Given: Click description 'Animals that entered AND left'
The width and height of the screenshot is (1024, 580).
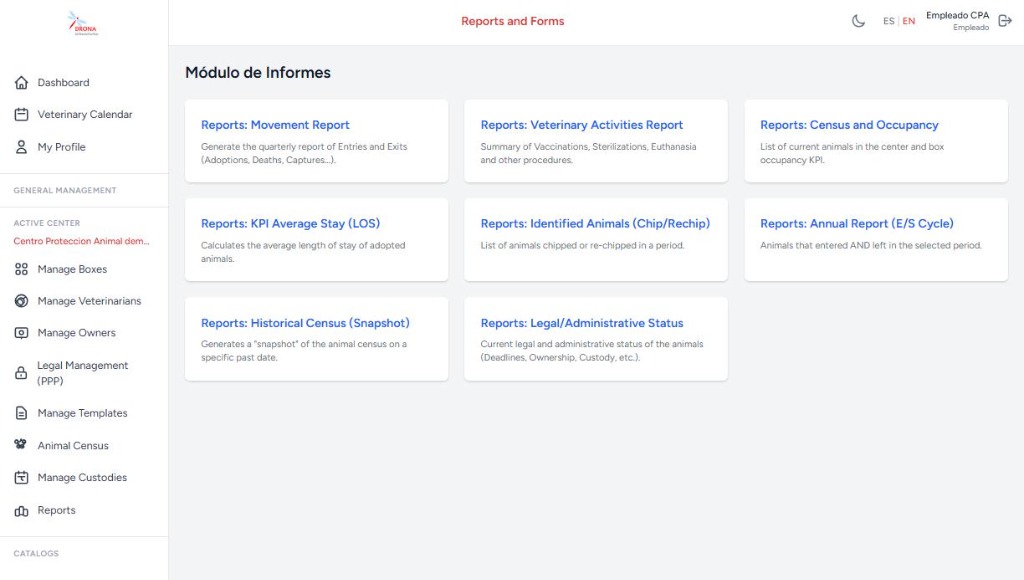Looking at the screenshot, I should 871,246.
